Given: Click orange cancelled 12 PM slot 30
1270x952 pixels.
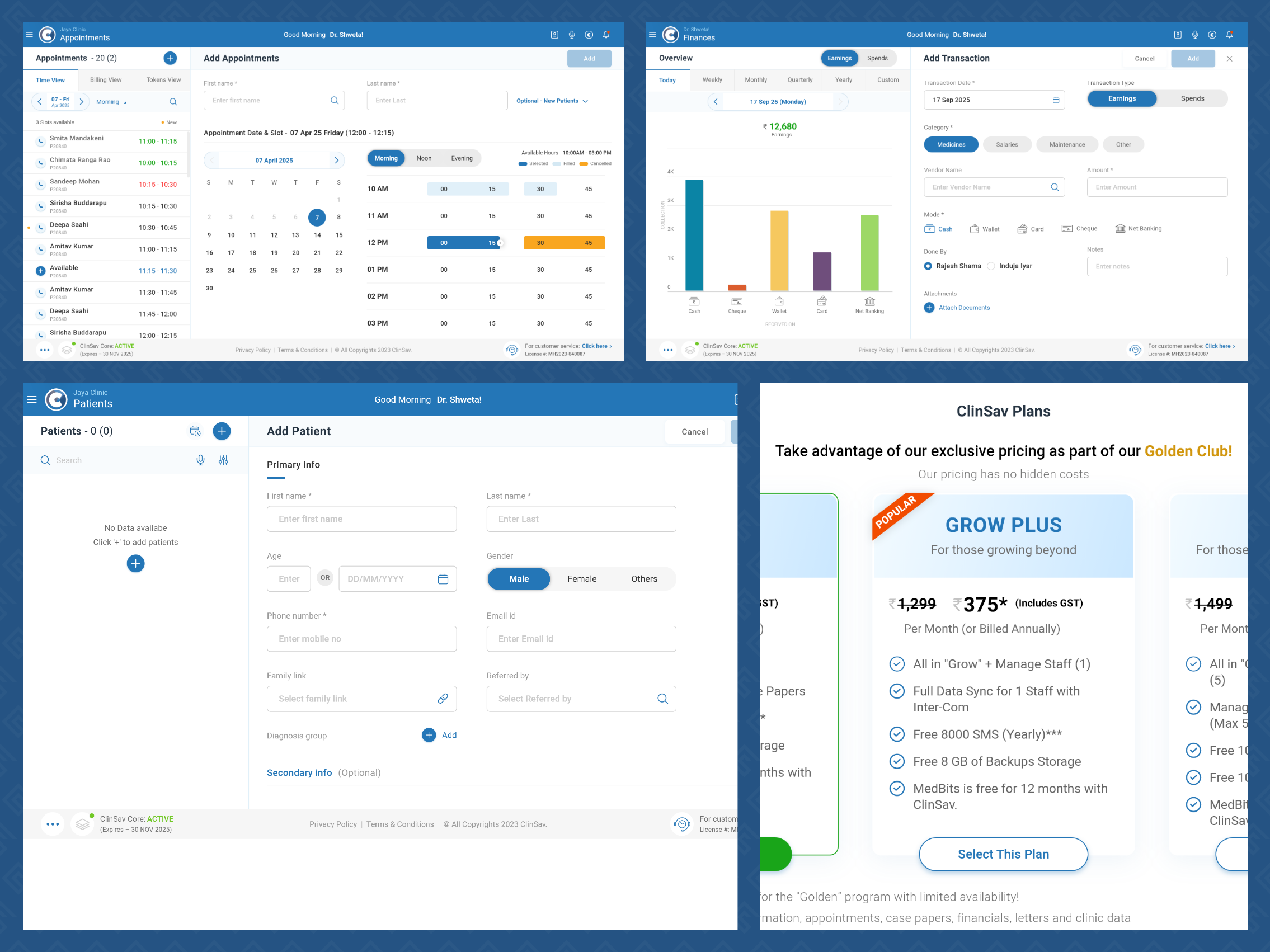Looking at the screenshot, I should pyautogui.click(x=540, y=243).
